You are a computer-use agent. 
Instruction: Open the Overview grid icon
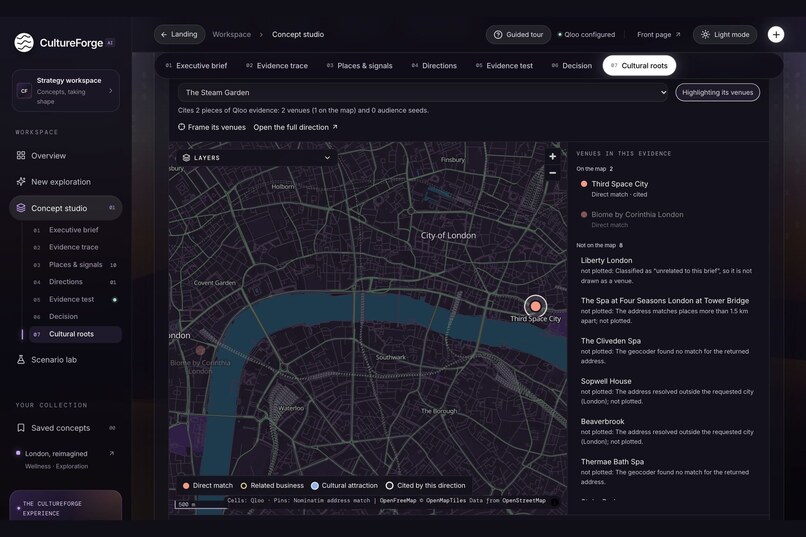tap(21, 155)
